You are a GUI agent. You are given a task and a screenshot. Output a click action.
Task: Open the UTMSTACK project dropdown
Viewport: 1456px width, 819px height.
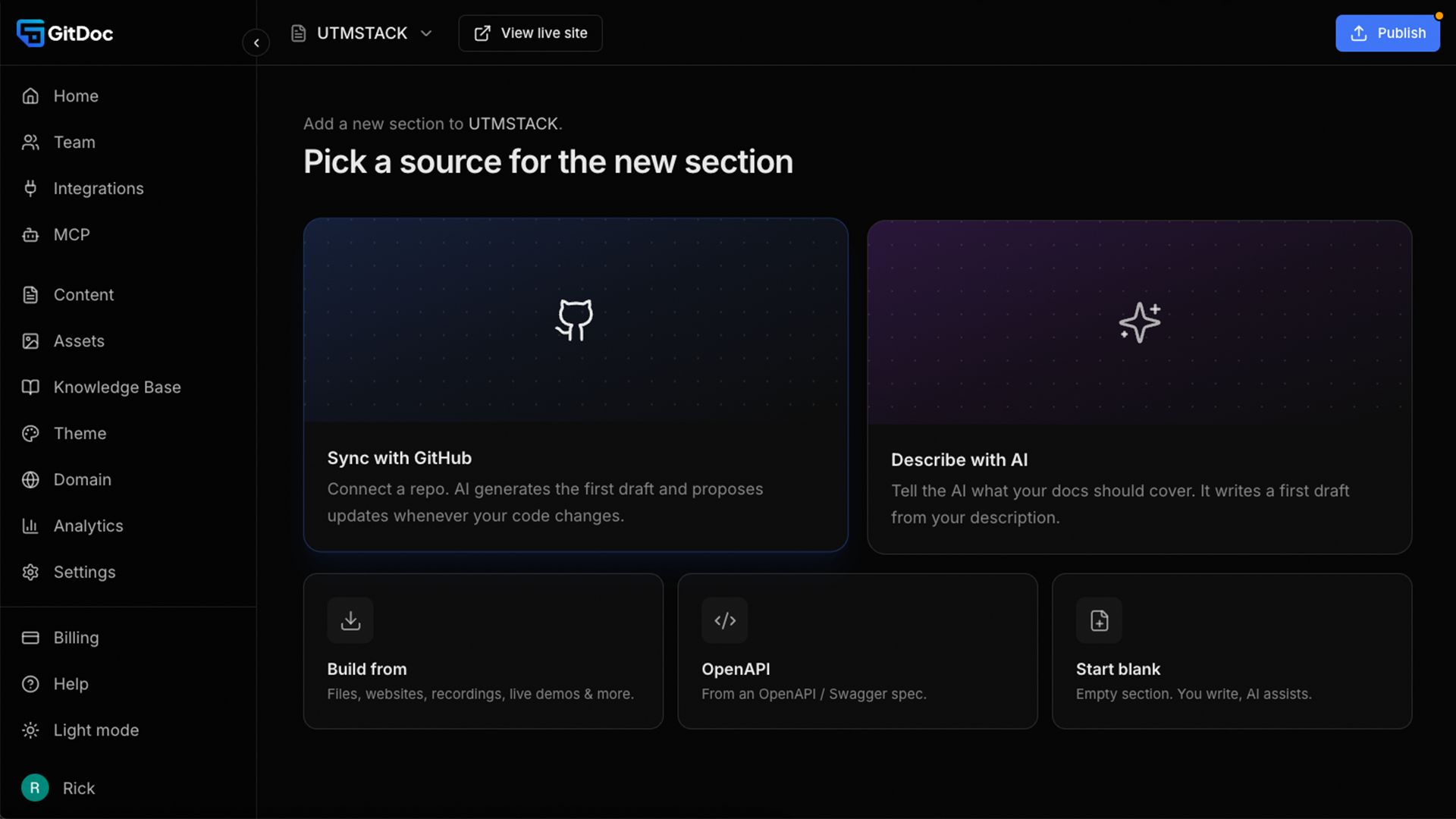point(362,33)
